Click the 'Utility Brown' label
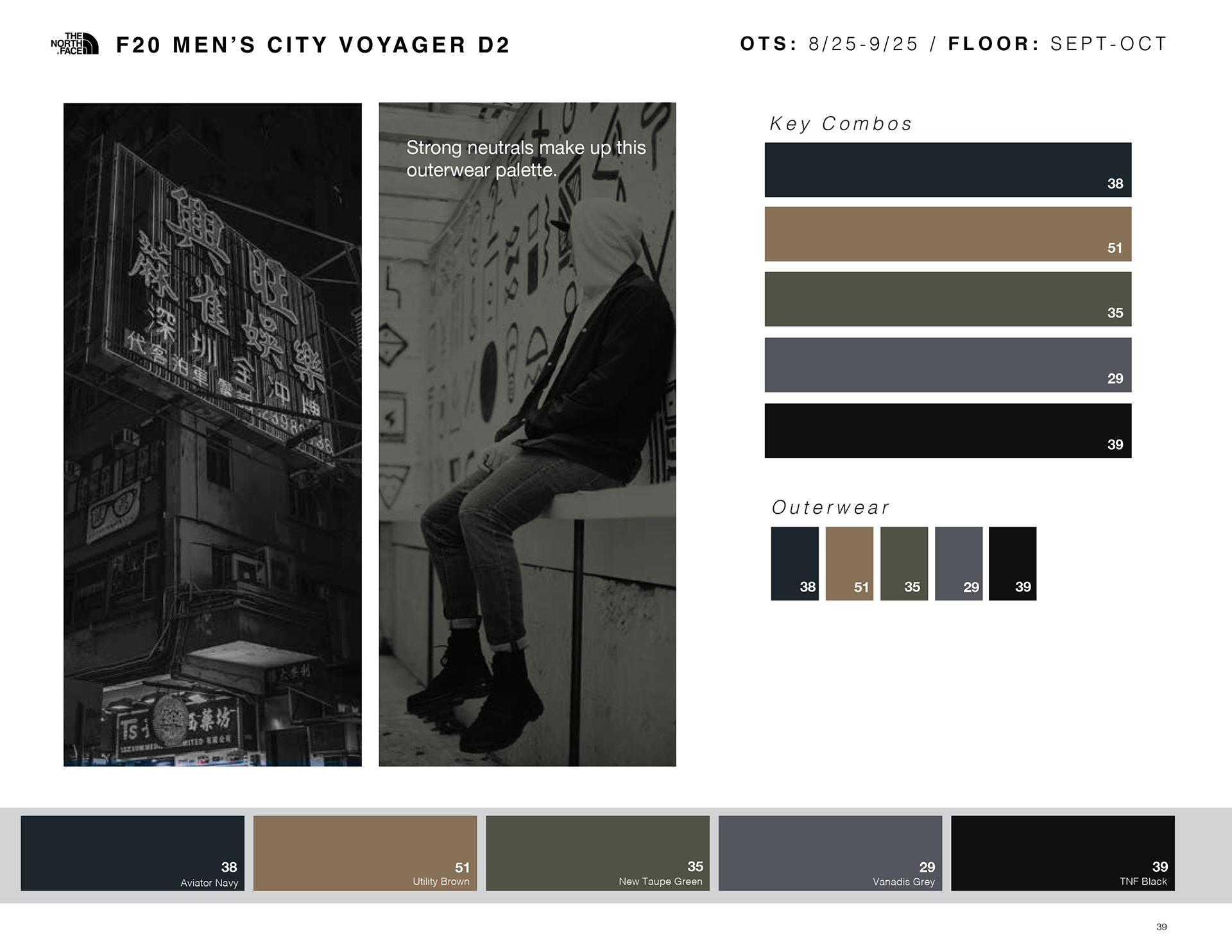The image size is (1232, 952). [x=441, y=882]
